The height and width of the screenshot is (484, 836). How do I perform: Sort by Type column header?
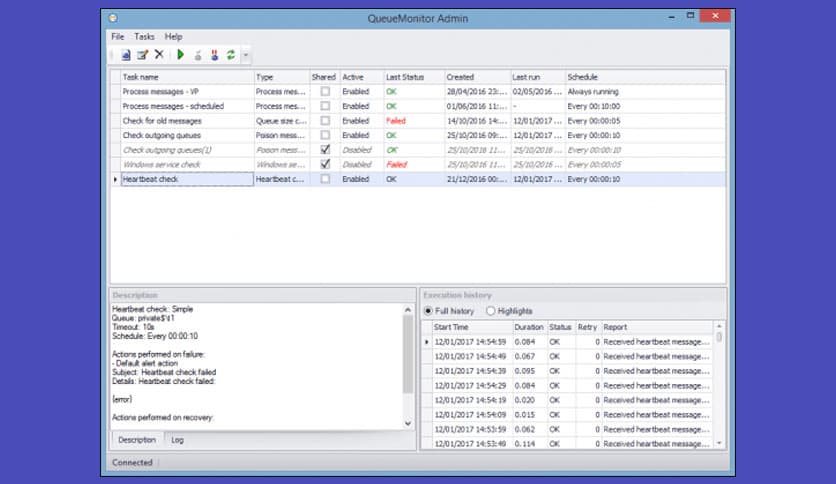pyautogui.click(x=282, y=77)
